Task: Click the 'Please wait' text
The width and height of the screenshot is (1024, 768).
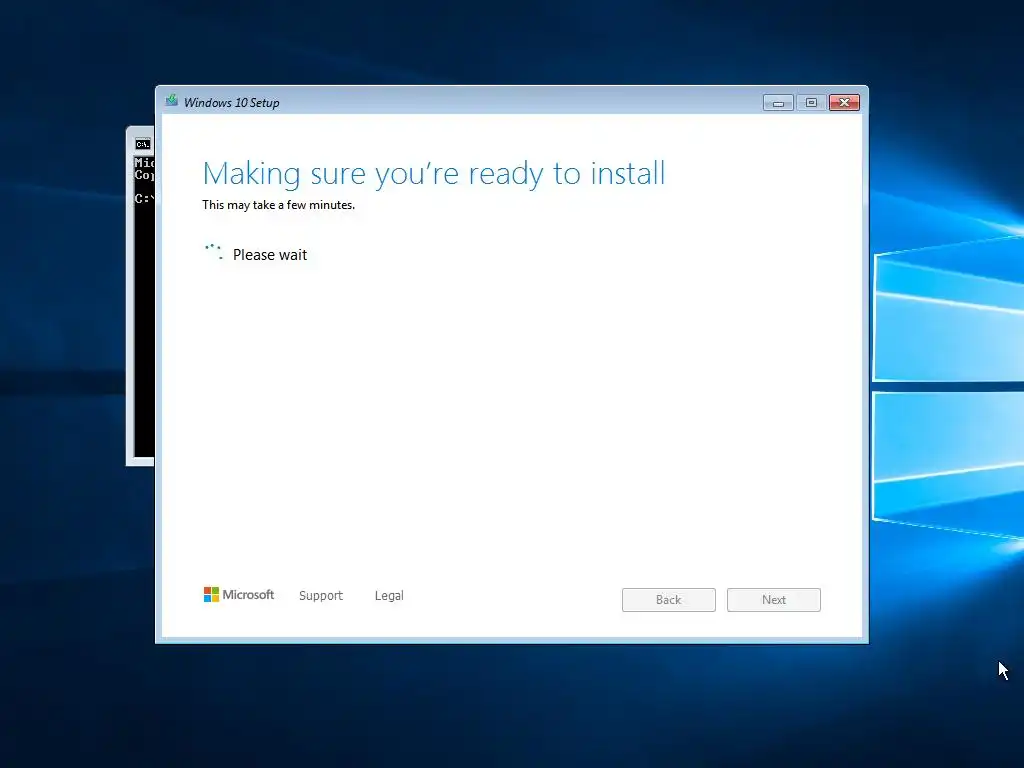Action: tap(270, 255)
